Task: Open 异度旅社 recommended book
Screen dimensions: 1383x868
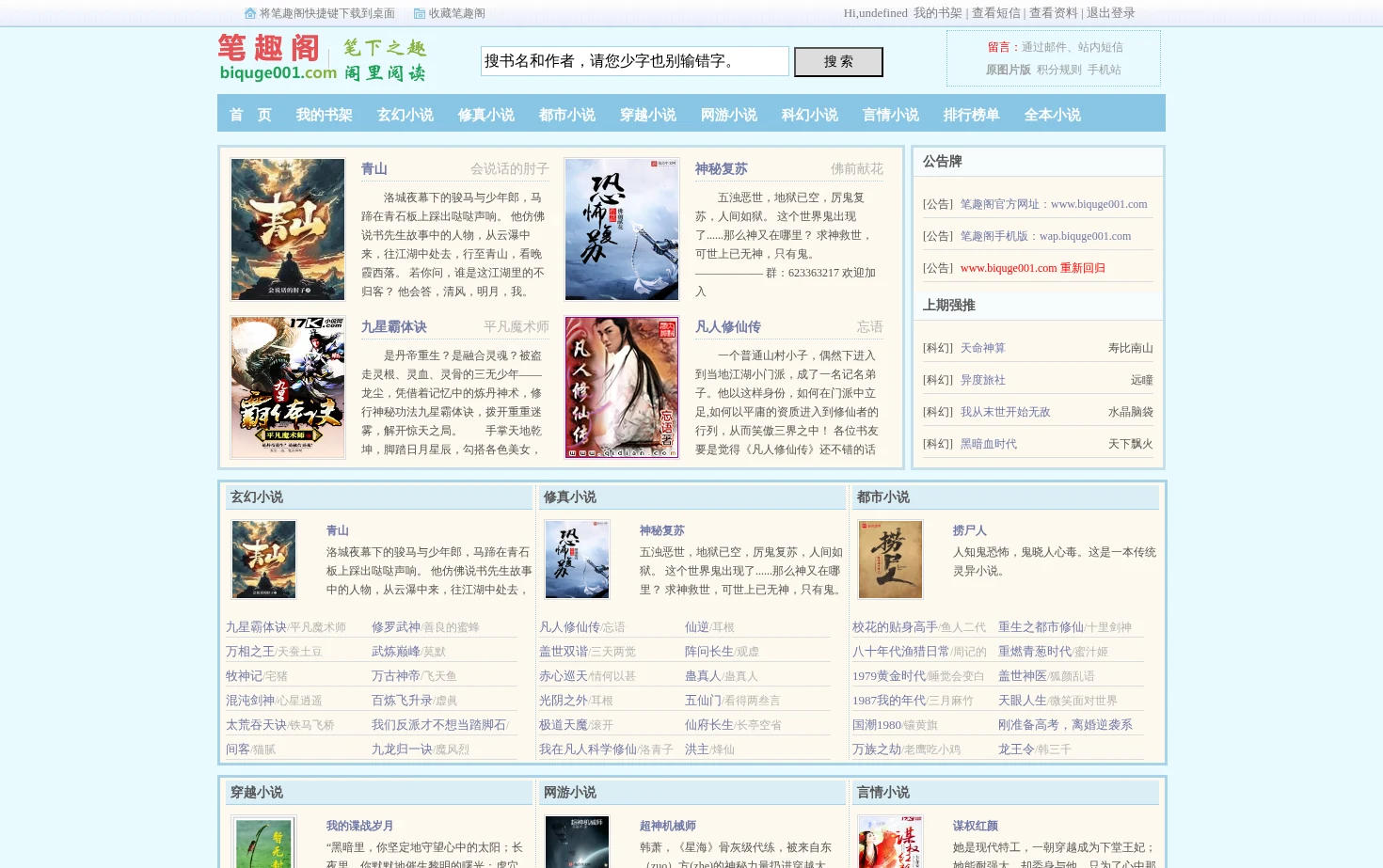Action: 982,380
